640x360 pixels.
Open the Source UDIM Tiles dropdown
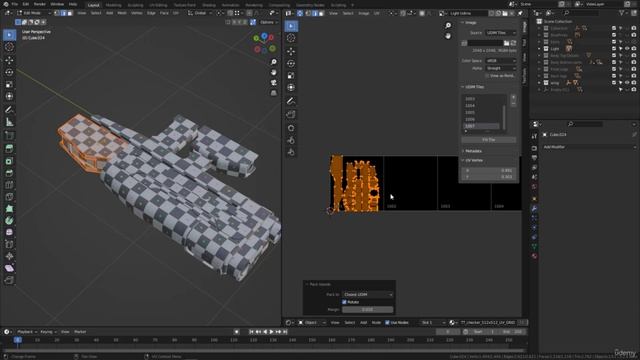click(501, 33)
